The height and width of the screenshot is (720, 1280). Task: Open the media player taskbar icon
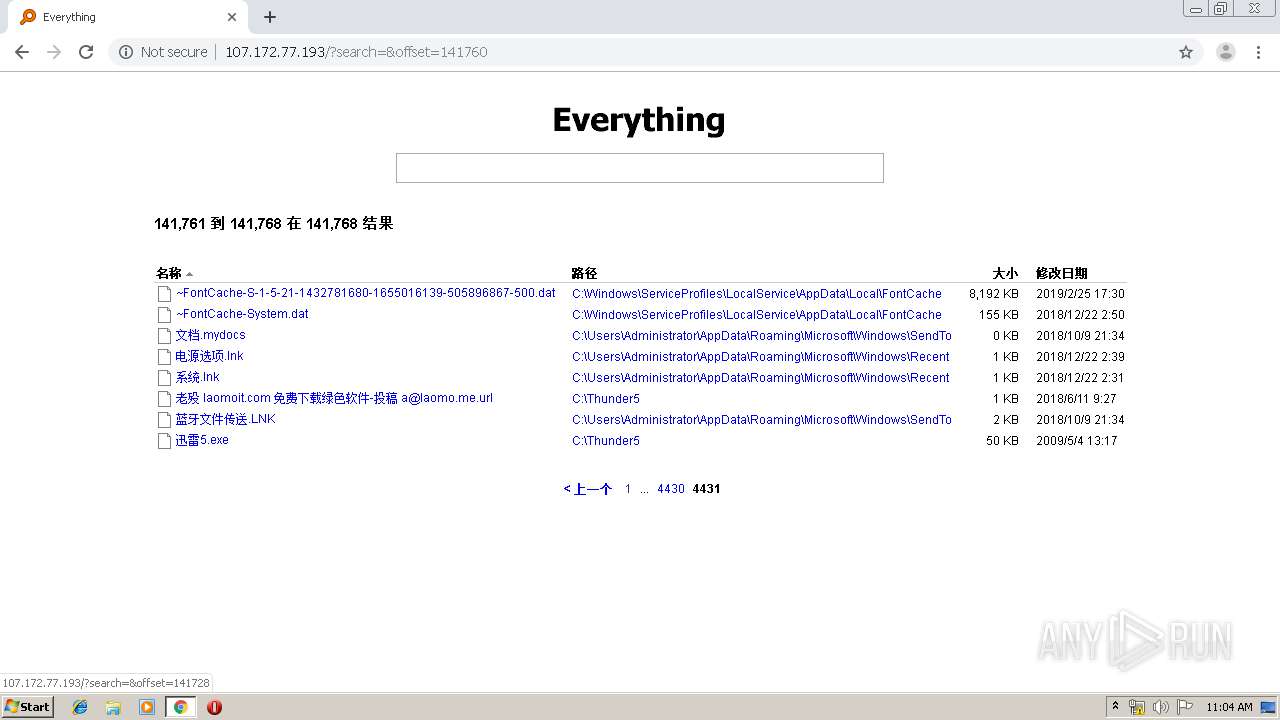[147, 707]
